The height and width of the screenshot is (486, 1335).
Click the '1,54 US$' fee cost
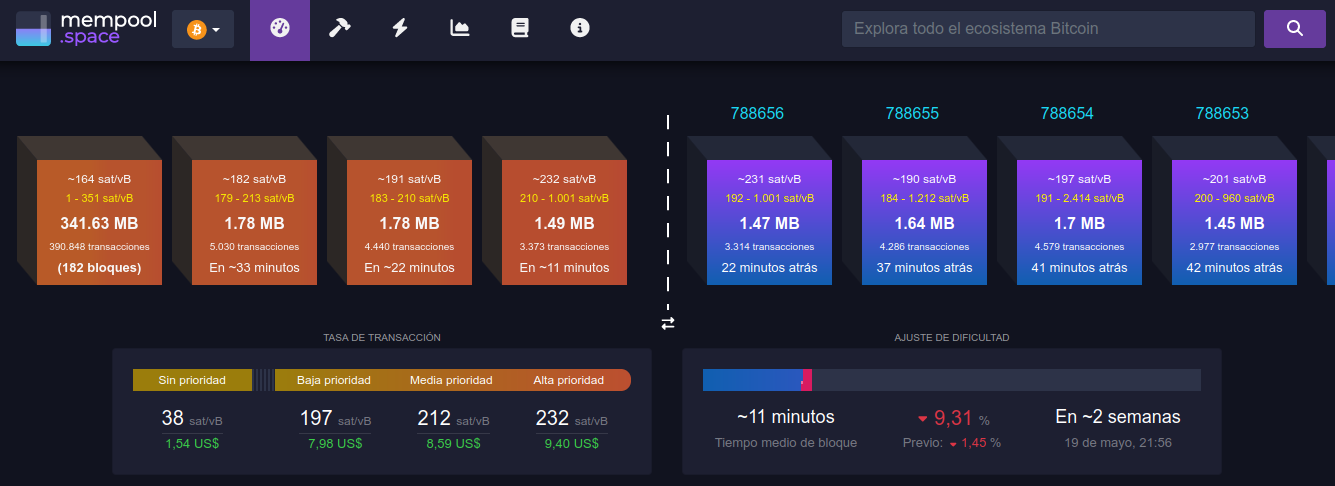click(x=192, y=443)
